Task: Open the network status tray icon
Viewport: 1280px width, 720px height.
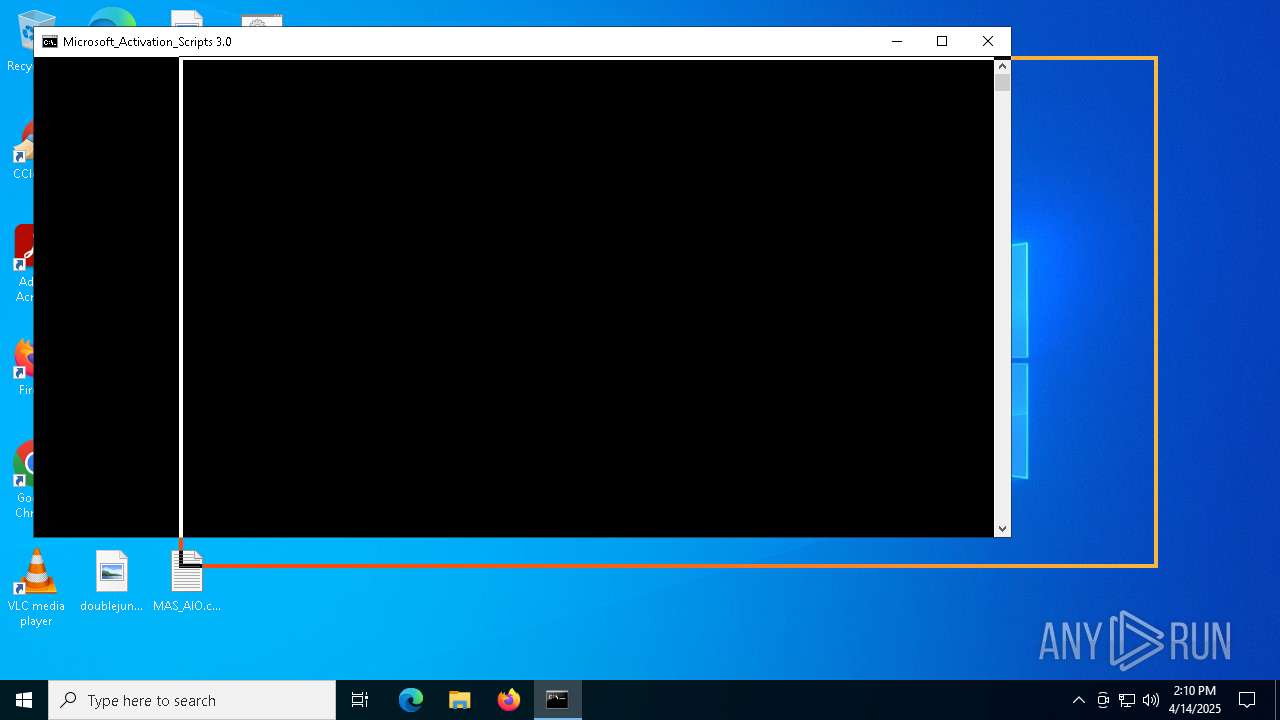Action: [x=1127, y=700]
